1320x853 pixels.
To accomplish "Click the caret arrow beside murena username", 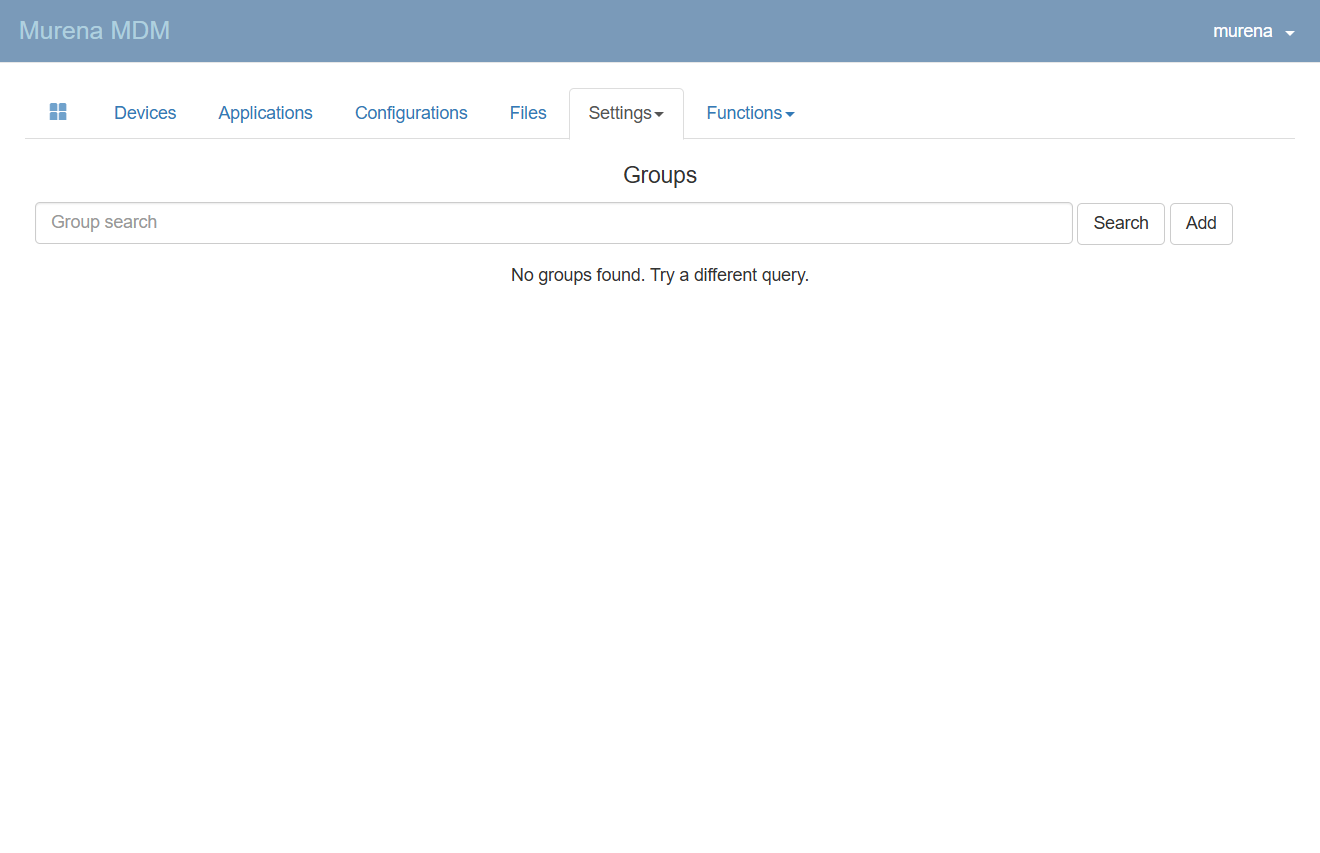I will [1290, 33].
